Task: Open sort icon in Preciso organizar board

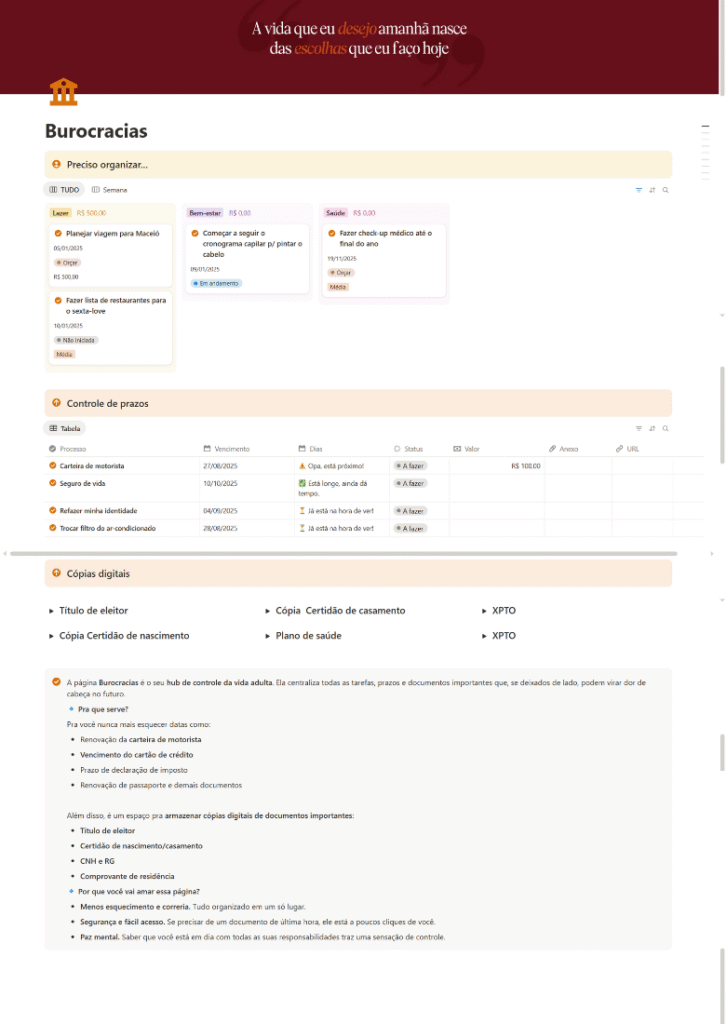Action: [x=652, y=190]
